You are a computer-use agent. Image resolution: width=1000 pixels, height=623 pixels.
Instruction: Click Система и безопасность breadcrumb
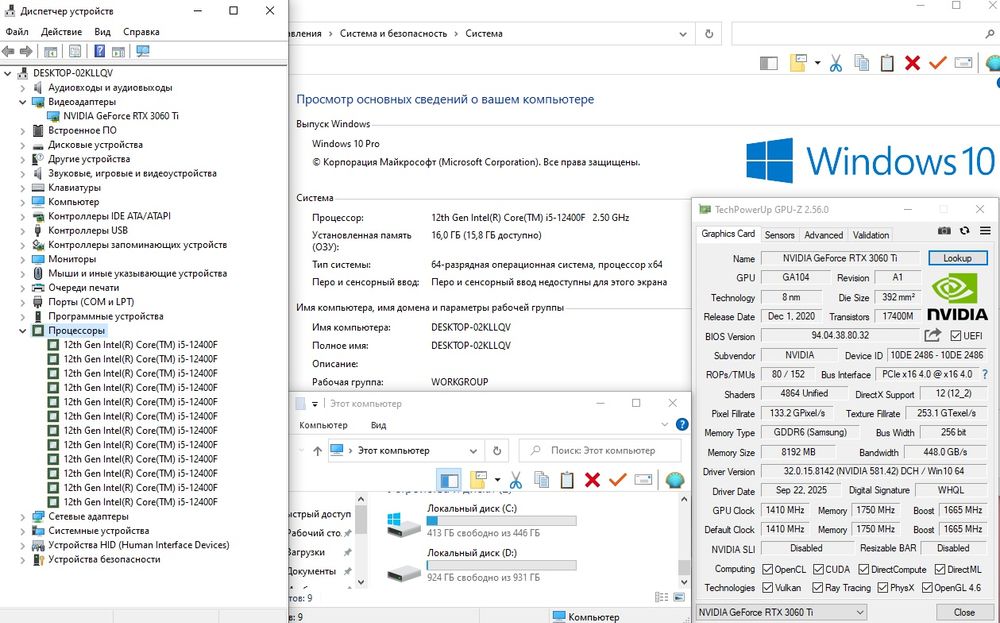pos(393,34)
